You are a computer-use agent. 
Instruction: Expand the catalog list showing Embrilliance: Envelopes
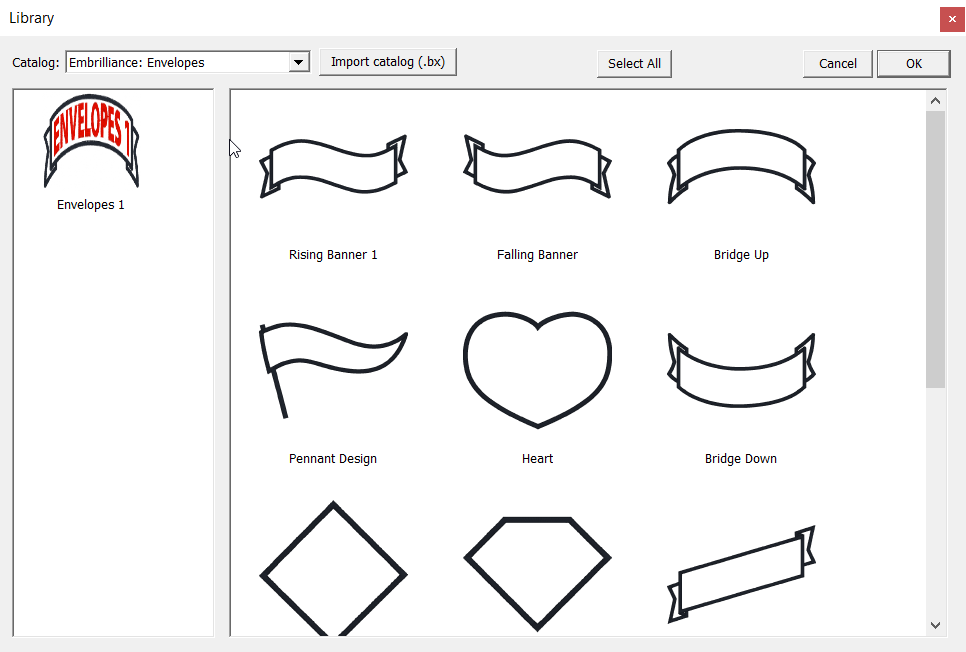click(x=298, y=61)
